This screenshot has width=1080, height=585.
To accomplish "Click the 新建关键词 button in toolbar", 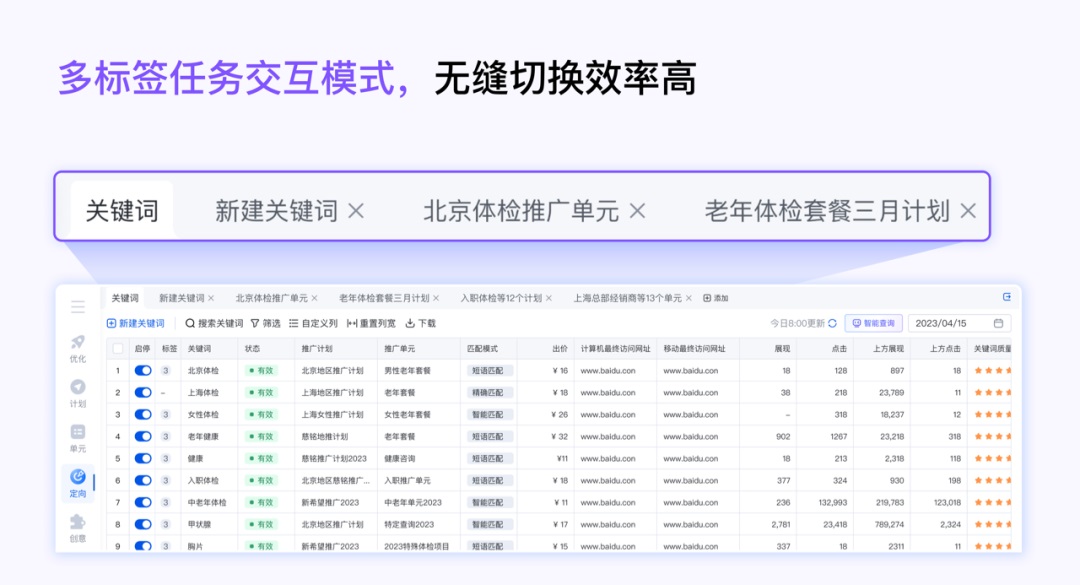I will point(136,324).
